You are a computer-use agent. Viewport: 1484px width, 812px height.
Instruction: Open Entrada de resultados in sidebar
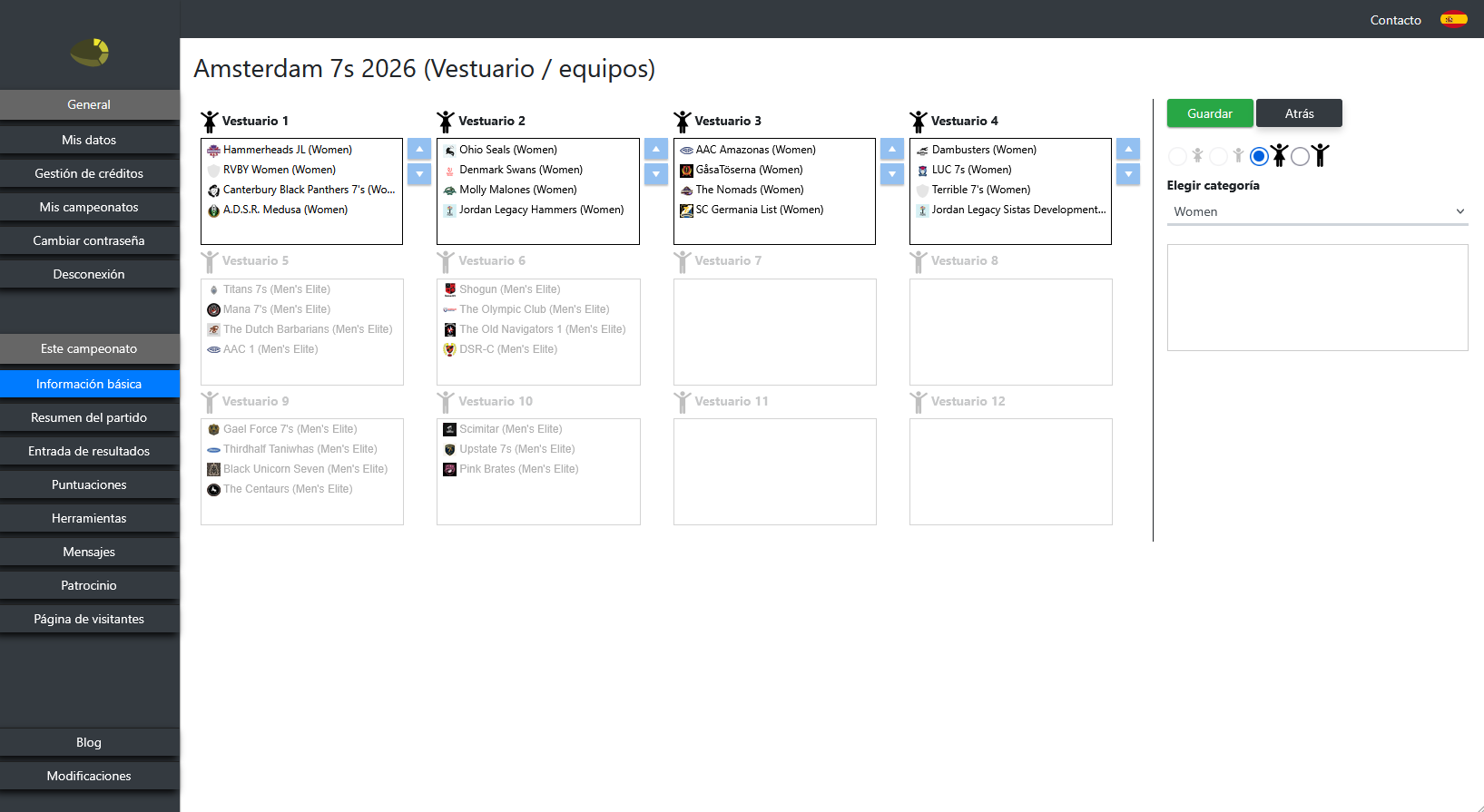pyautogui.click(x=90, y=451)
